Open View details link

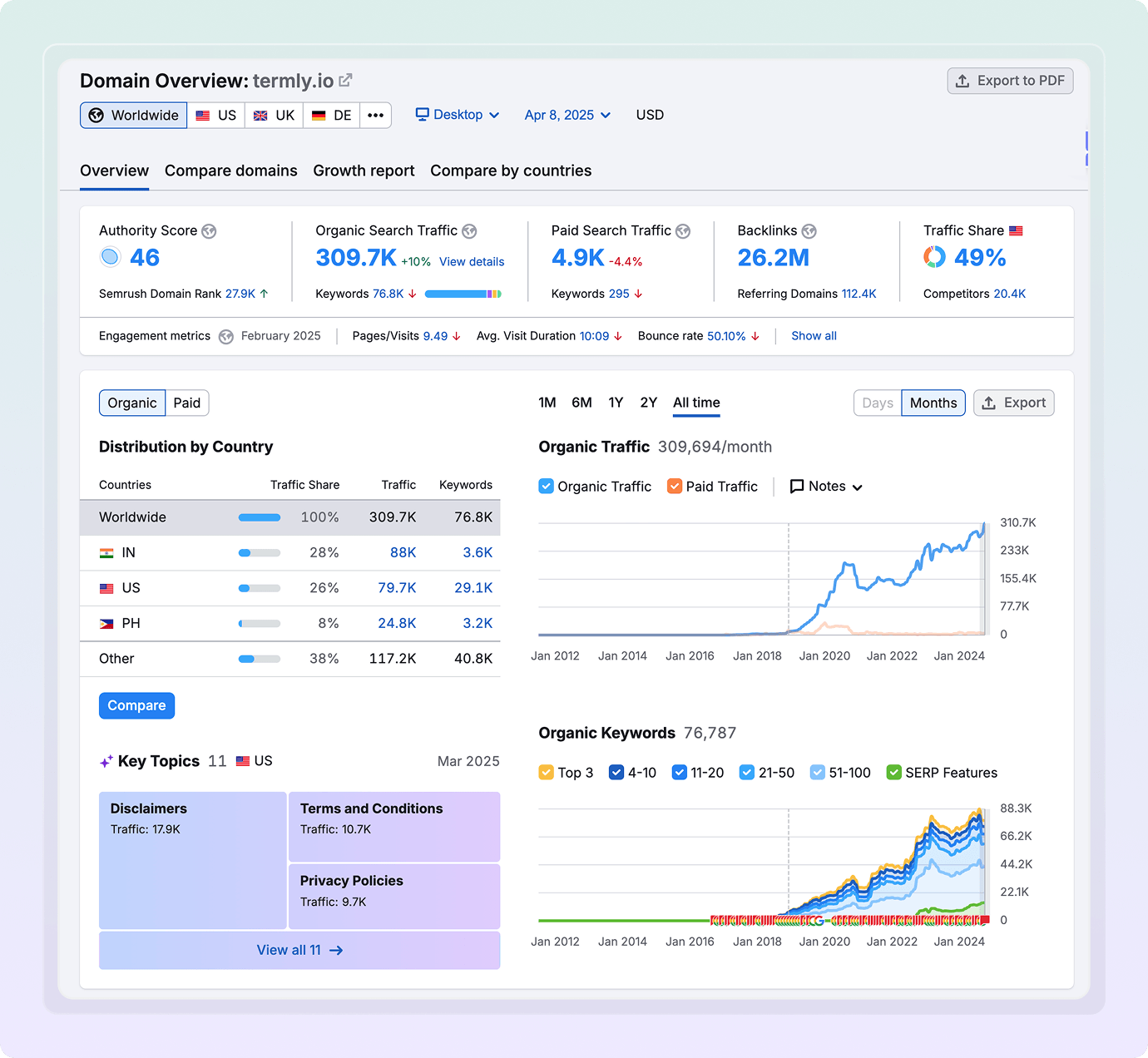pyautogui.click(x=472, y=262)
